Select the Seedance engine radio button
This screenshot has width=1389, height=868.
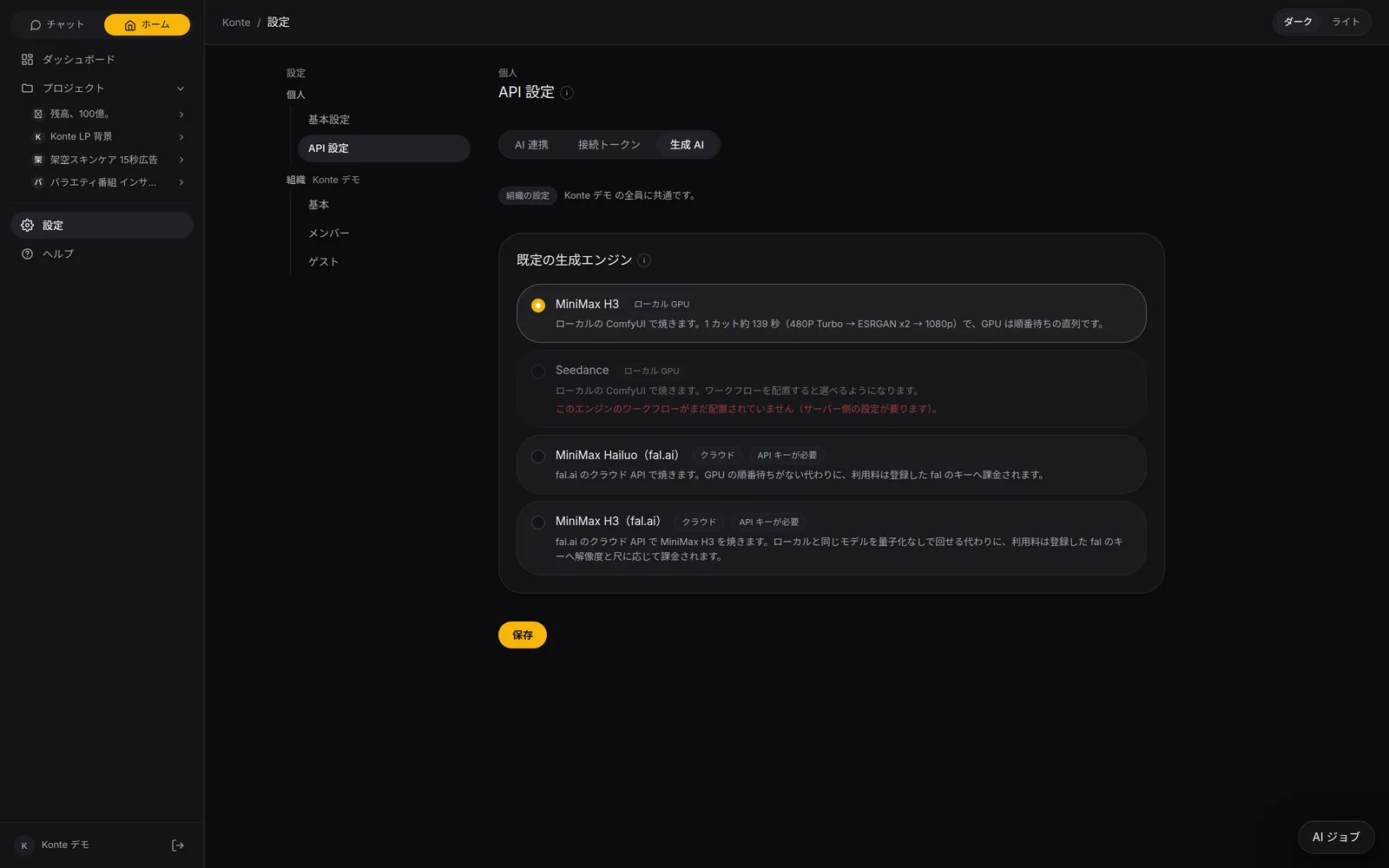[x=538, y=372]
